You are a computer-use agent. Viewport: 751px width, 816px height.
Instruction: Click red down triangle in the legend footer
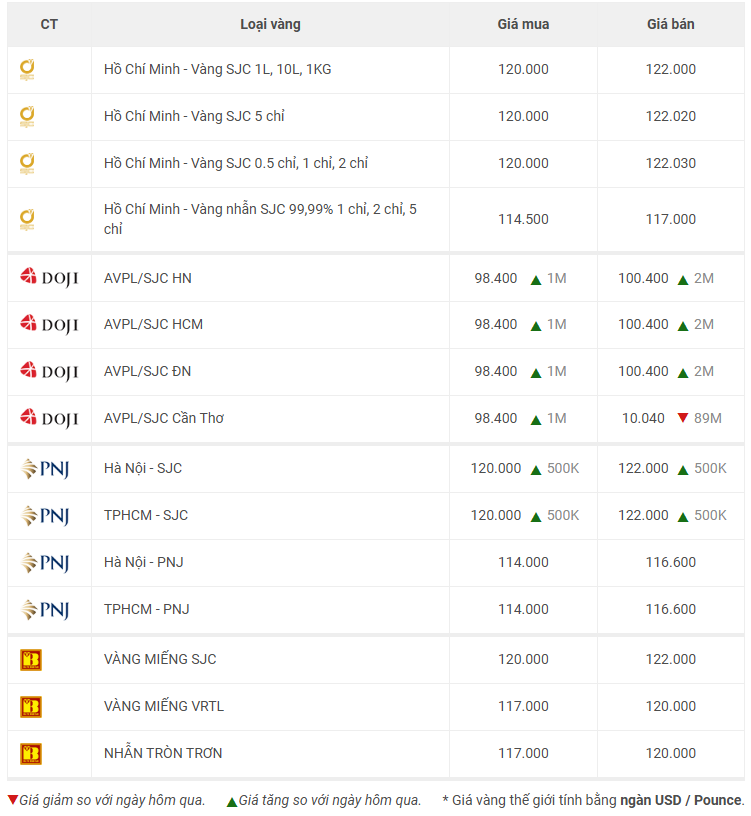tap(13, 799)
